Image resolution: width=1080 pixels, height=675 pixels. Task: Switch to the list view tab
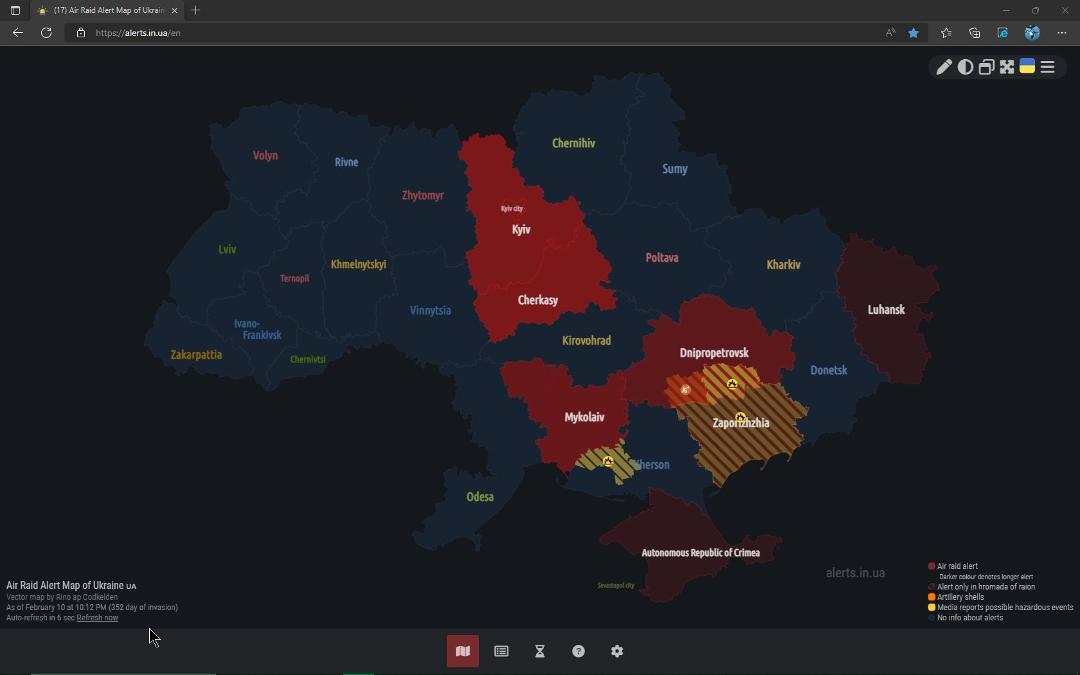(501, 651)
